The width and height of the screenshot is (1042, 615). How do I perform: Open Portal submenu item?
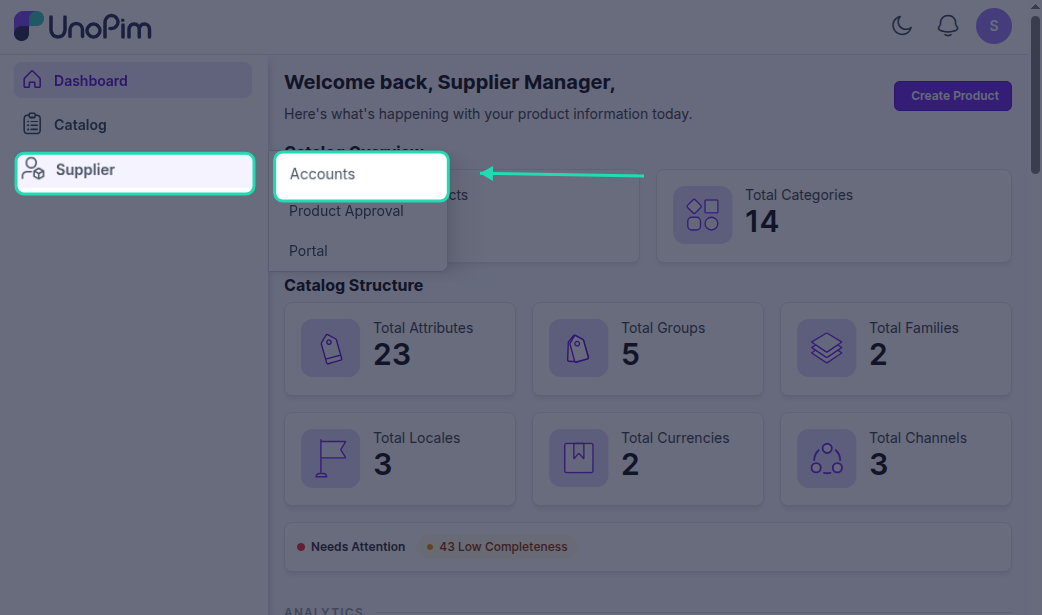308,251
